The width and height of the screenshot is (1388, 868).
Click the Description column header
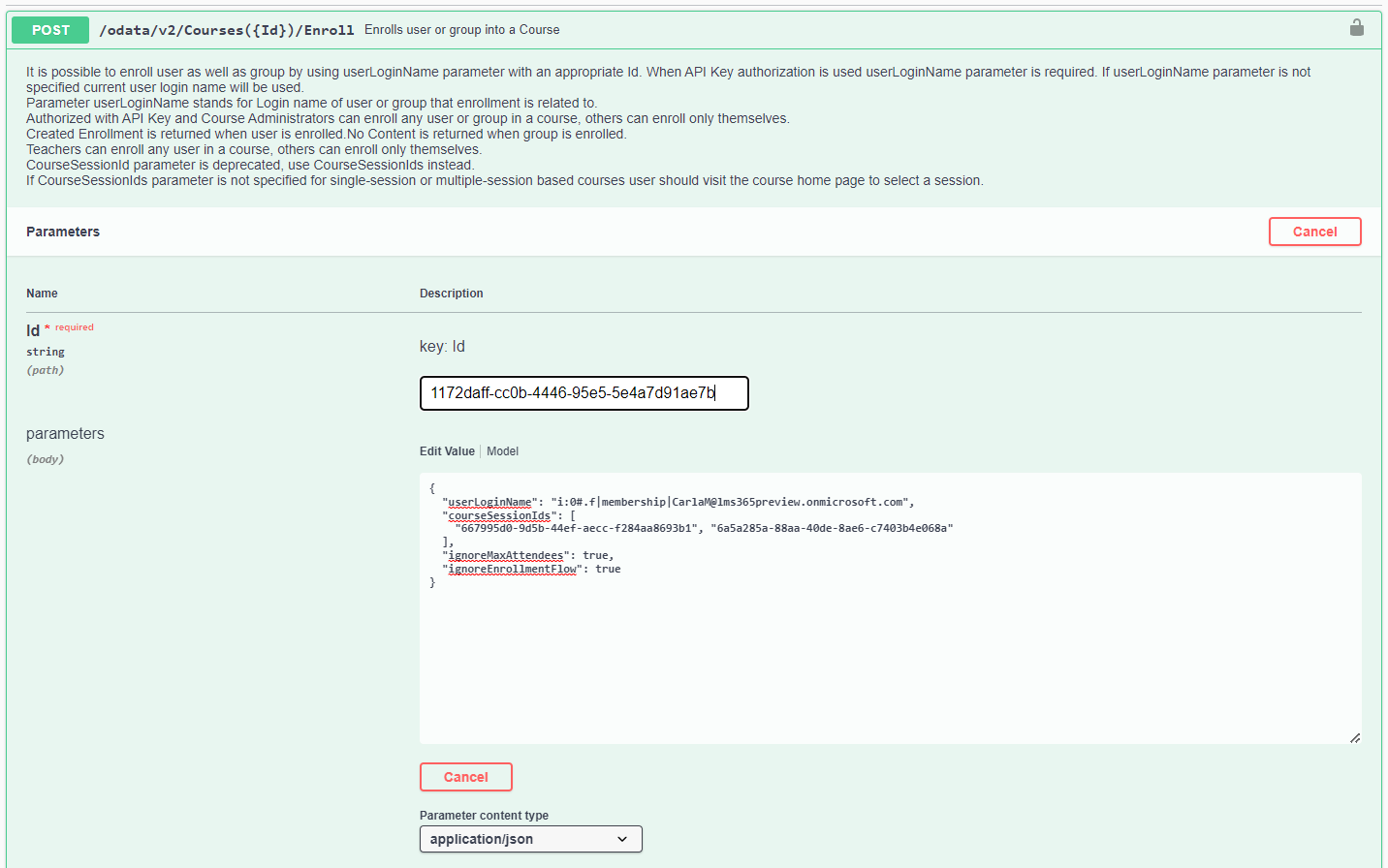pos(451,294)
